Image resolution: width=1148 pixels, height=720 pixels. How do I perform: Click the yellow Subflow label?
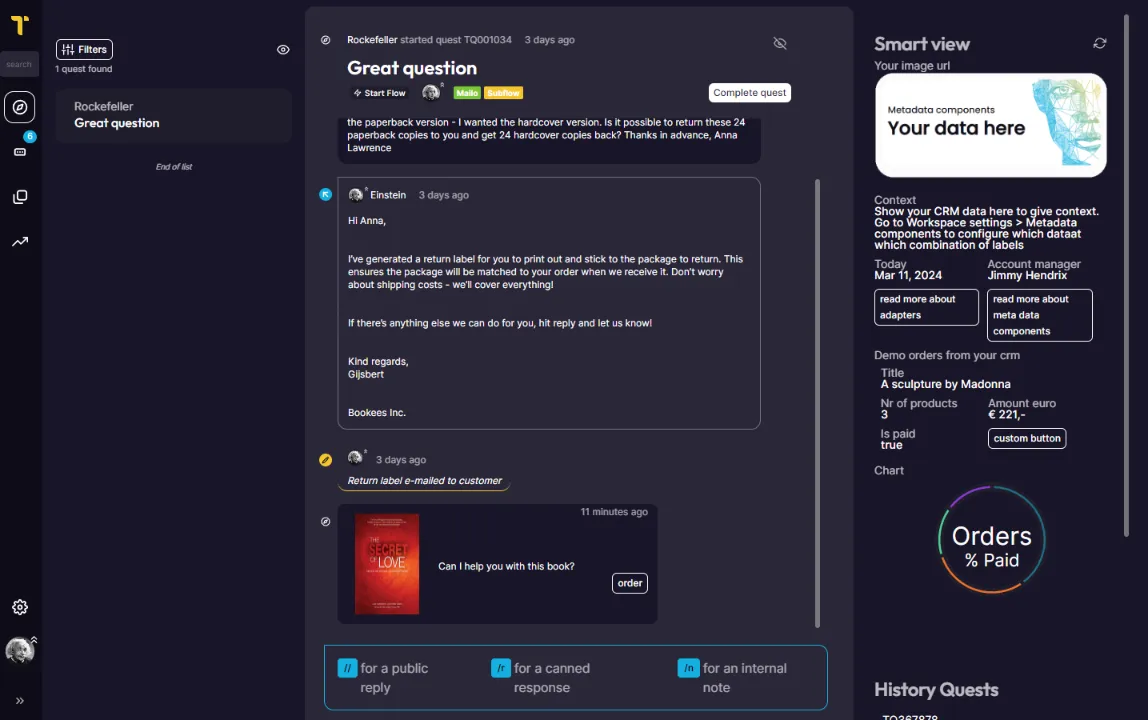click(x=504, y=93)
